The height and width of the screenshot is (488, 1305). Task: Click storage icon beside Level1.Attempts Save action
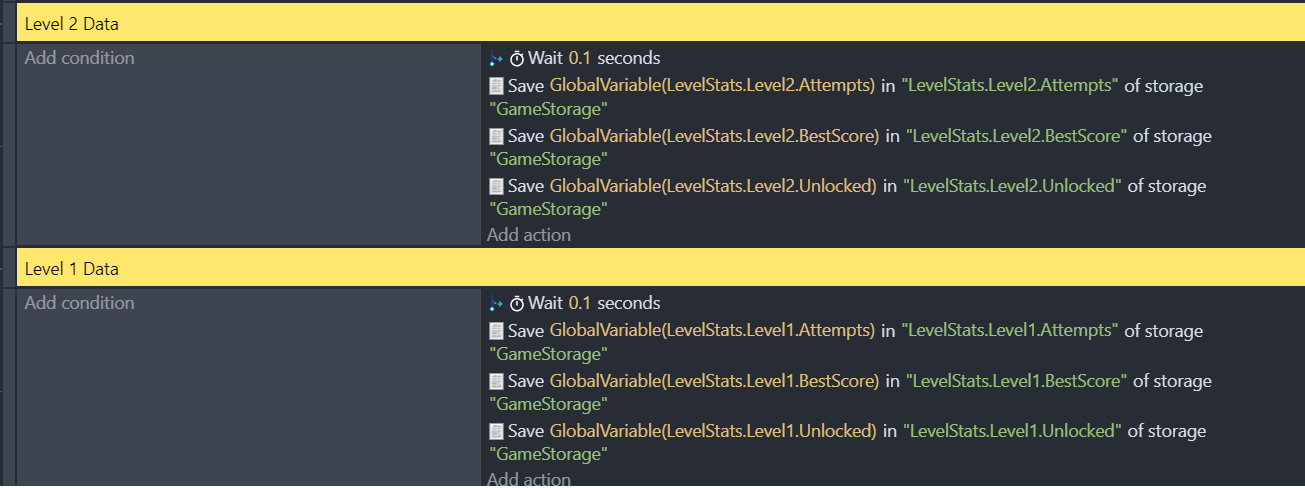pyautogui.click(x=496, y=331)
